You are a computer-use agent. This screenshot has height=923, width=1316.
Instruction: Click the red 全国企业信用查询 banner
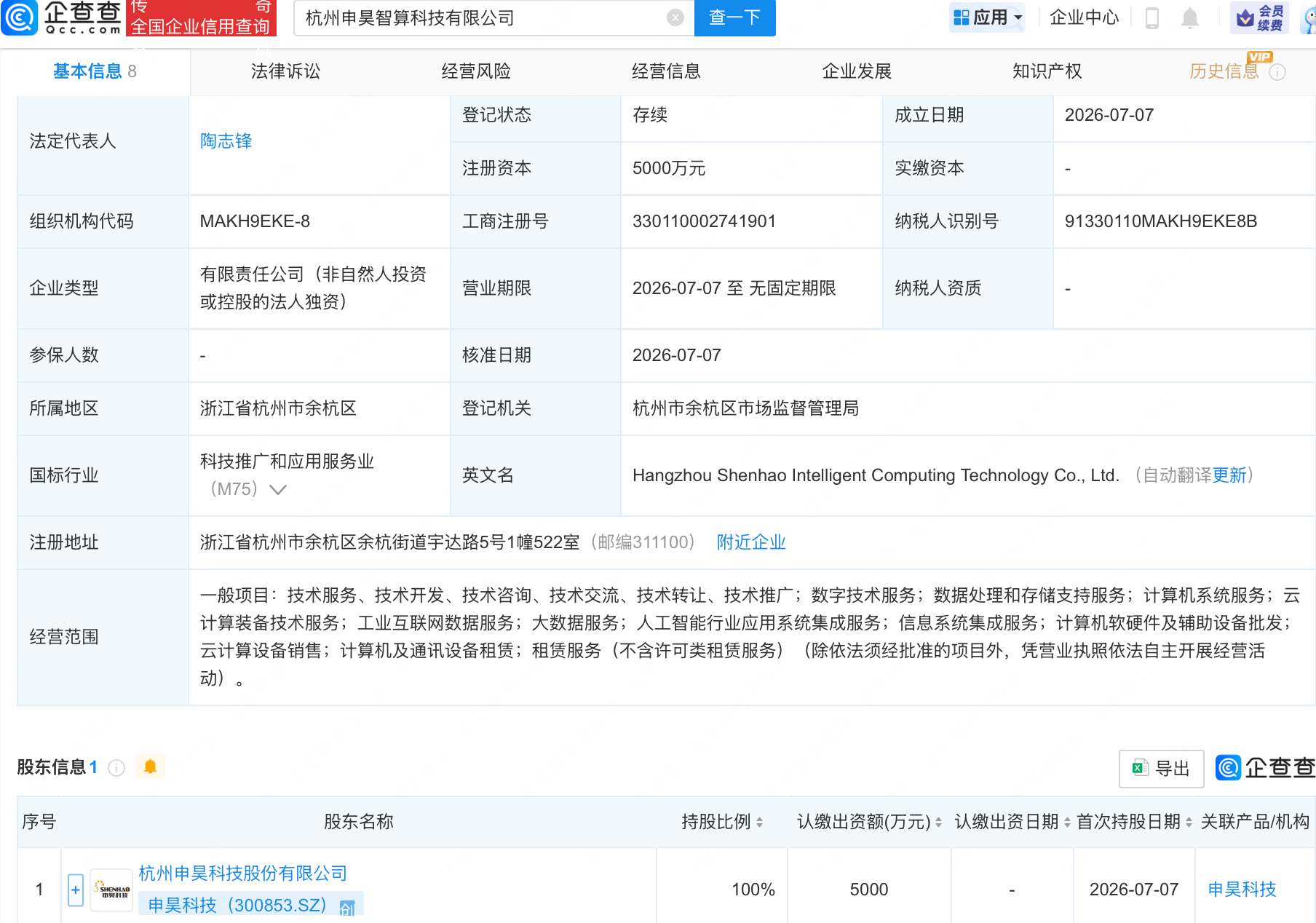202,17
